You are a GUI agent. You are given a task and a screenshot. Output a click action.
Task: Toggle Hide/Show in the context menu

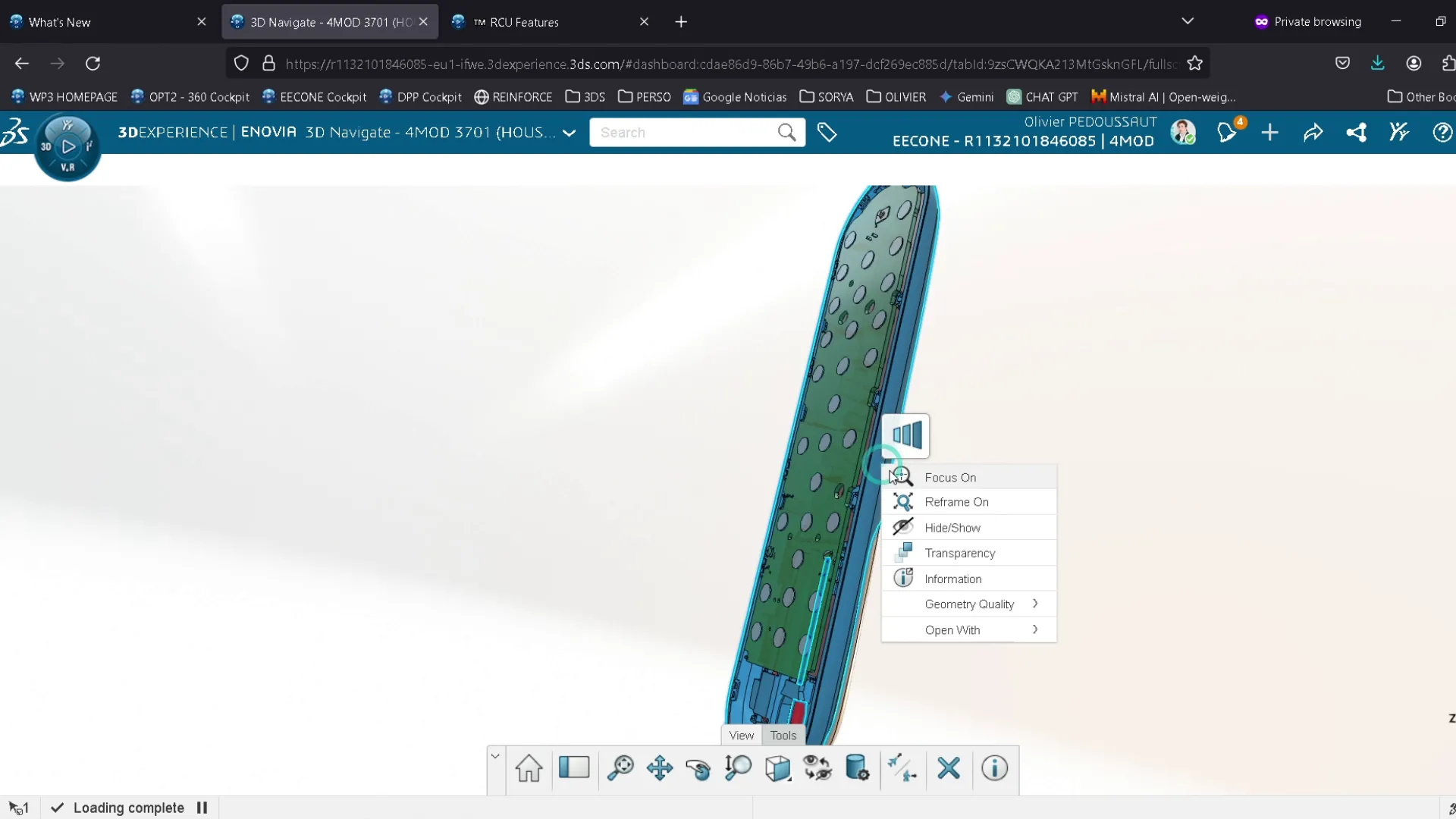pyautogui.click(x=952, y=527)
